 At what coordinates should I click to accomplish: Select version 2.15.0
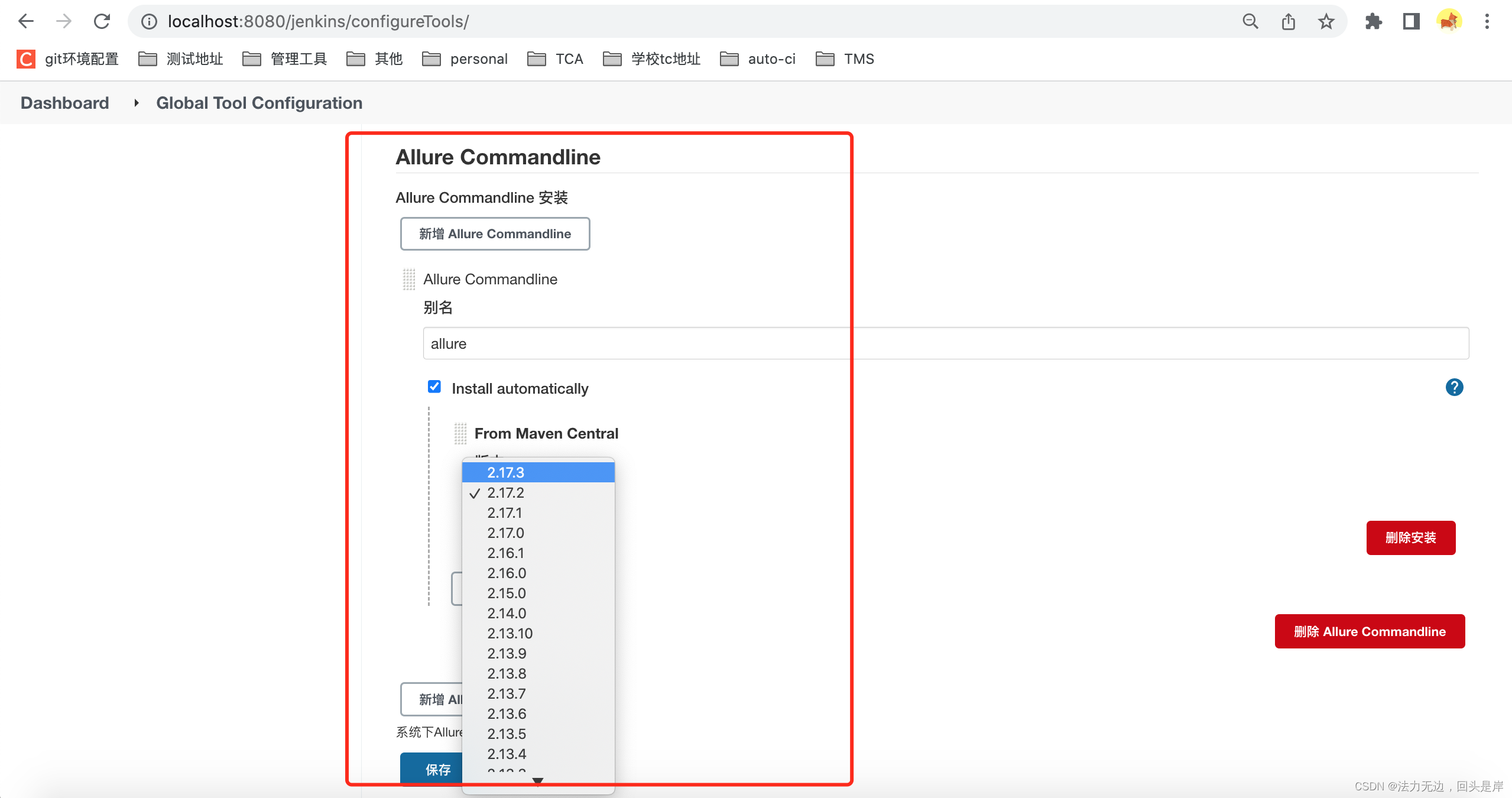click(538, 593)
